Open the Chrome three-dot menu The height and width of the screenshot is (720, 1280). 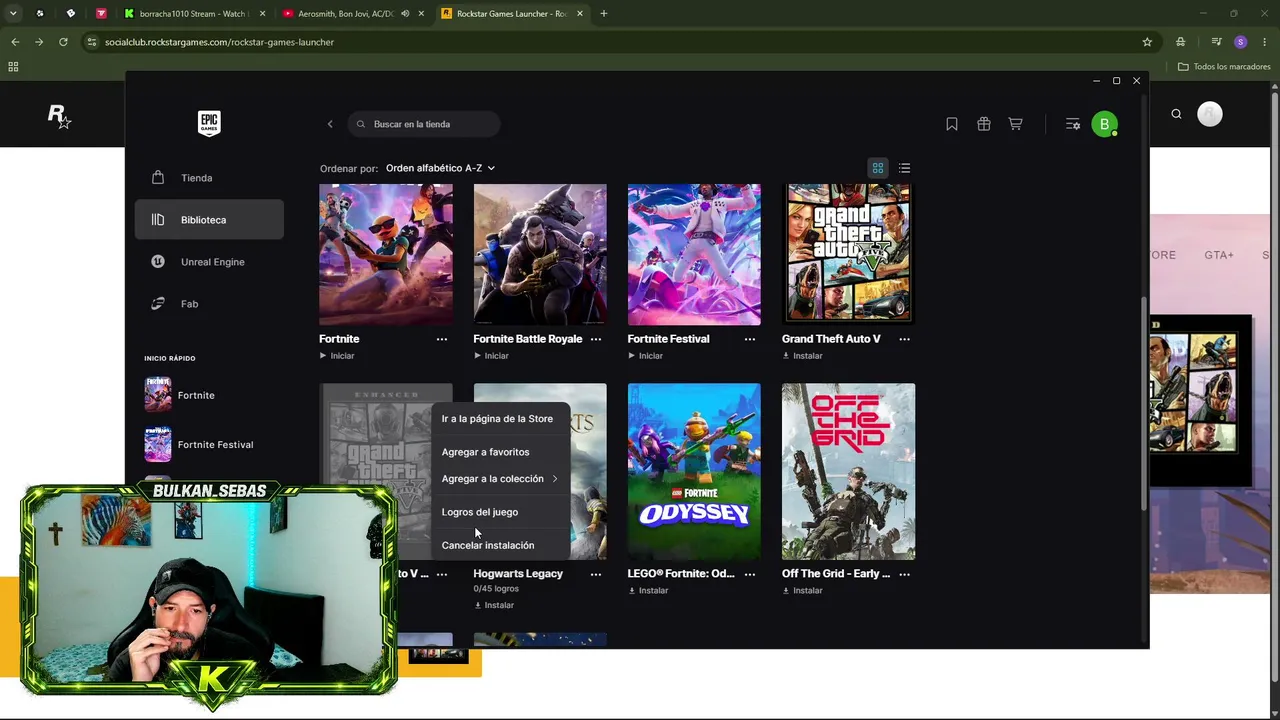tap(1265, 42)
